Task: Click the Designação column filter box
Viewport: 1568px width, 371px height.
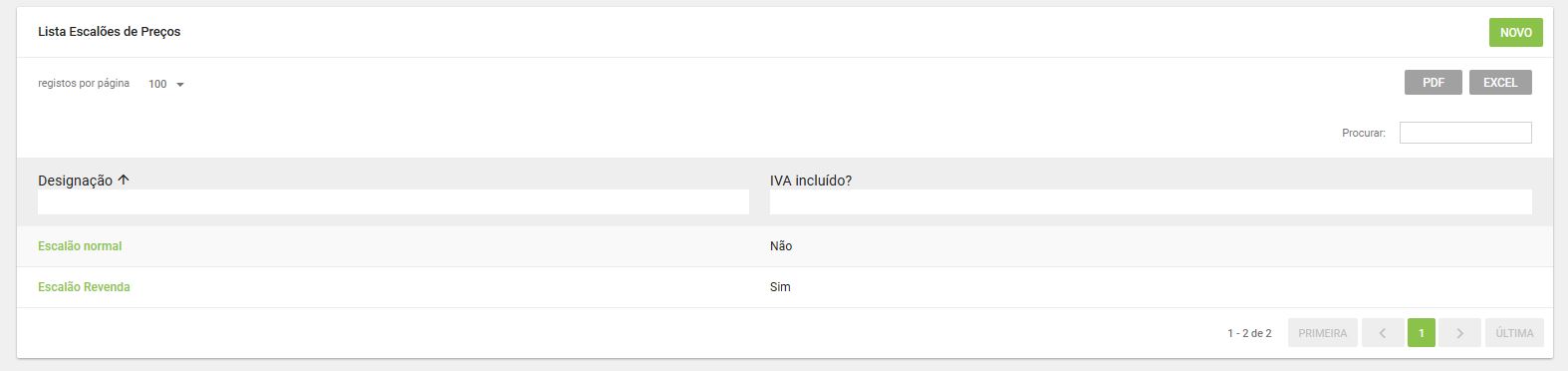Action: click(x=393, y=202)
